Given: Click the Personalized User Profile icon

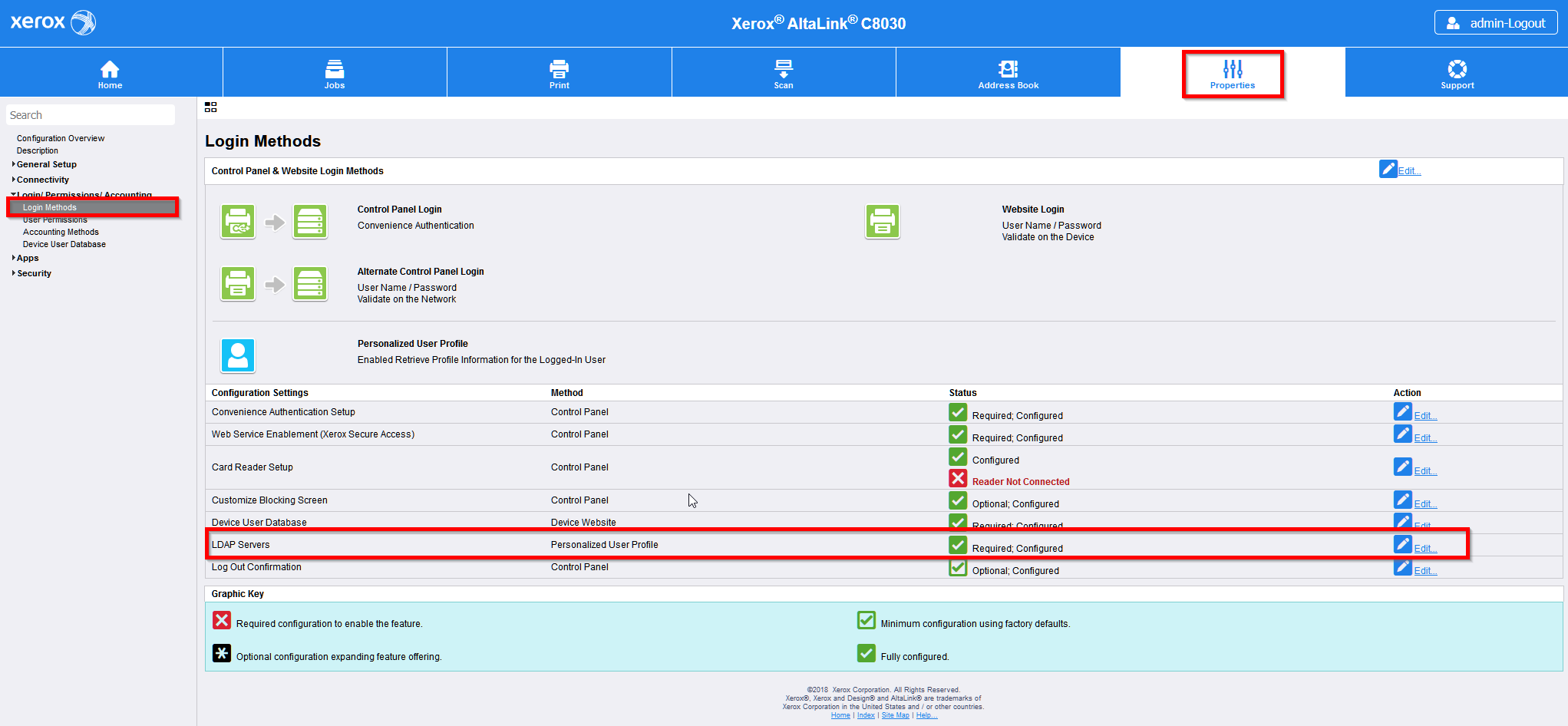Looking at the screenshot, I should (238, 355).
